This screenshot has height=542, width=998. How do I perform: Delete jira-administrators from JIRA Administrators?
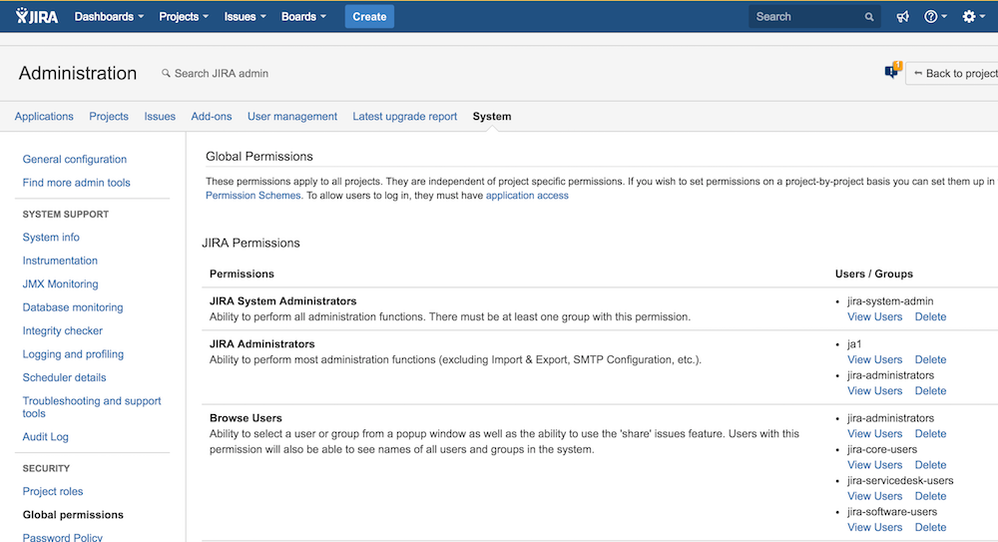coord(931,391)
